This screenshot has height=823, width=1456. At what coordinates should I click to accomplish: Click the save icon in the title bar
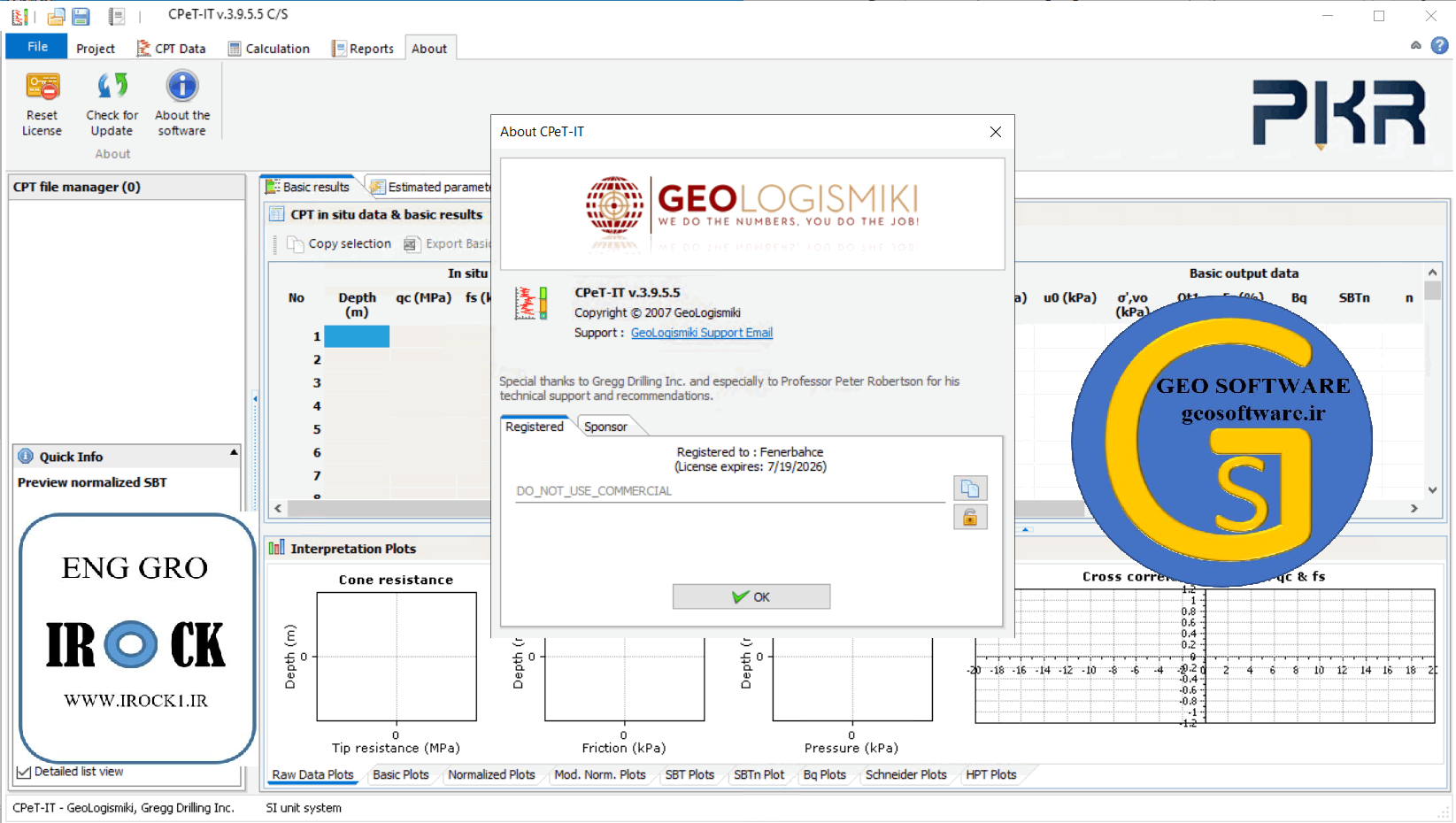click(81, 16)
